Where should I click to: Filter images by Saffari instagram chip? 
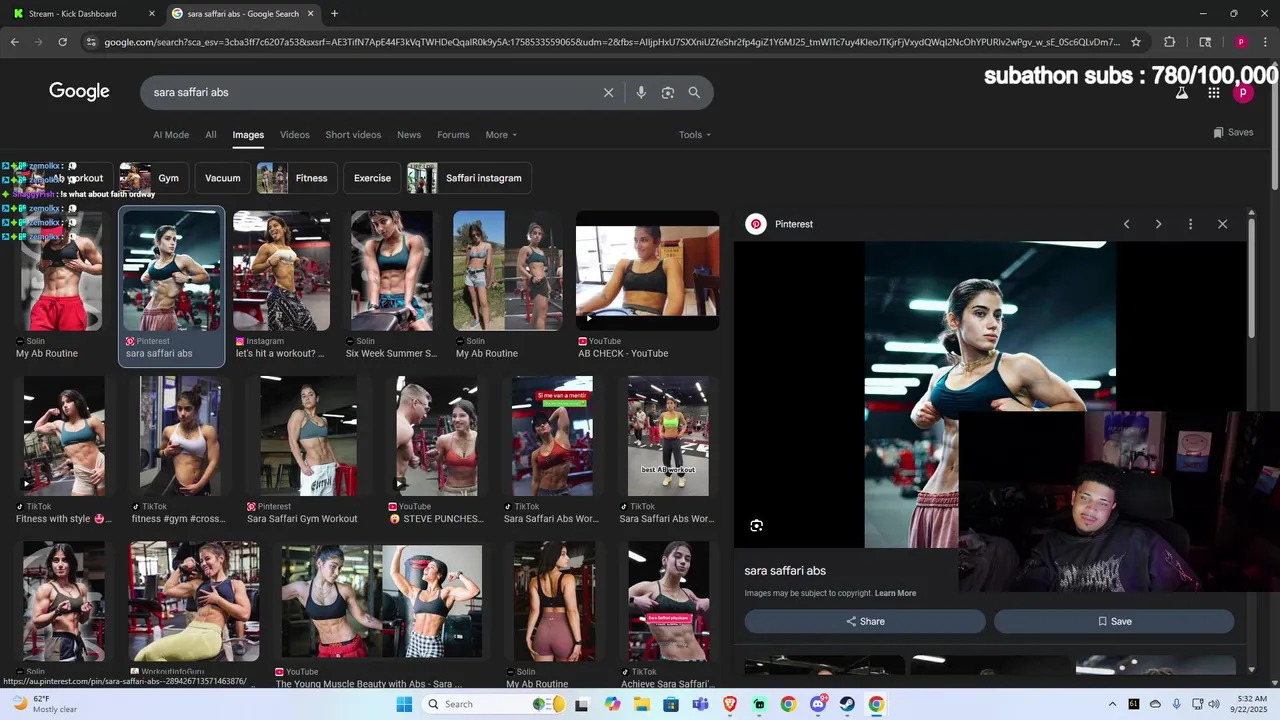(x=469, y=178)
